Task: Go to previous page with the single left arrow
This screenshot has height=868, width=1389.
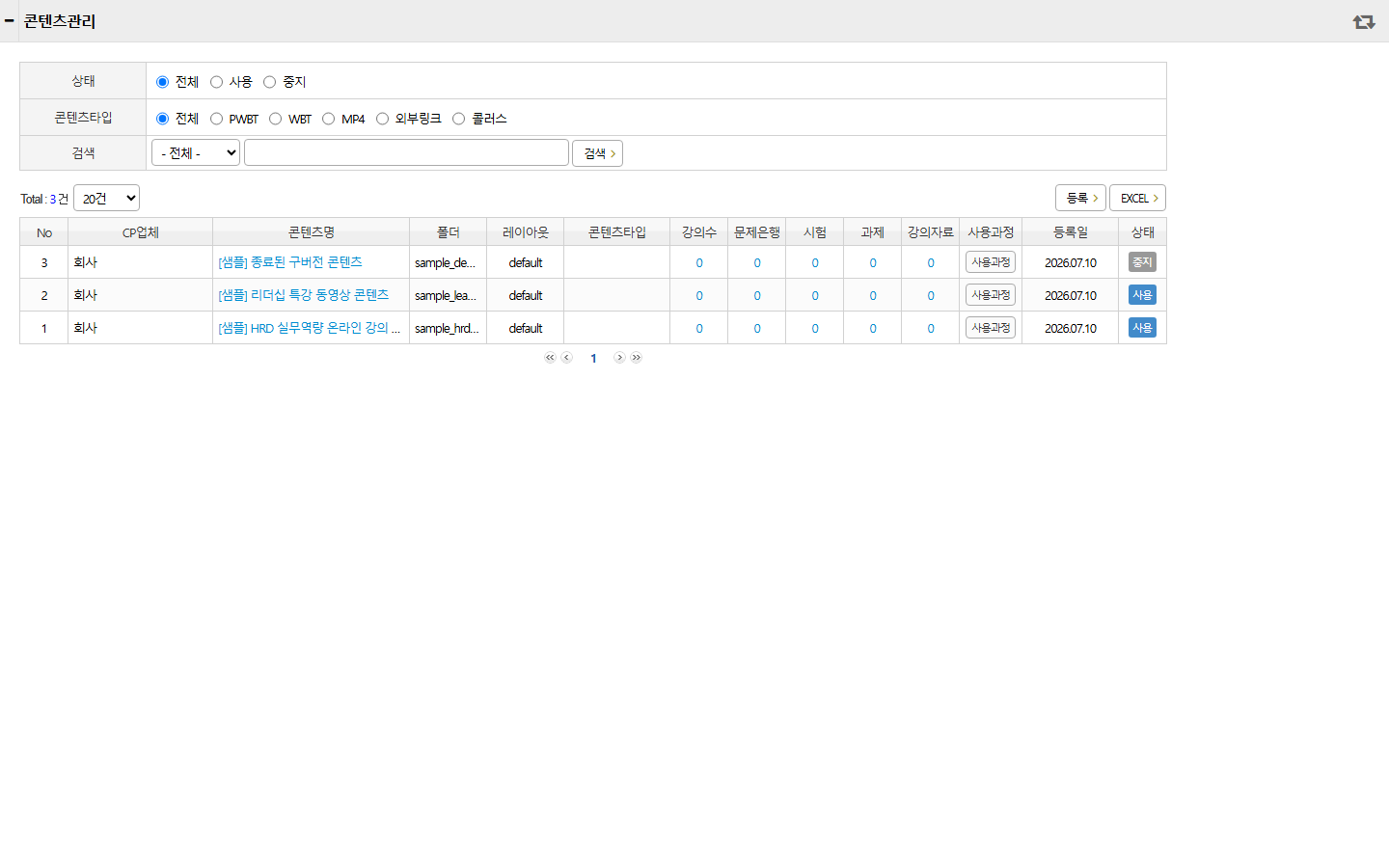Action: (x=567, y=358)
